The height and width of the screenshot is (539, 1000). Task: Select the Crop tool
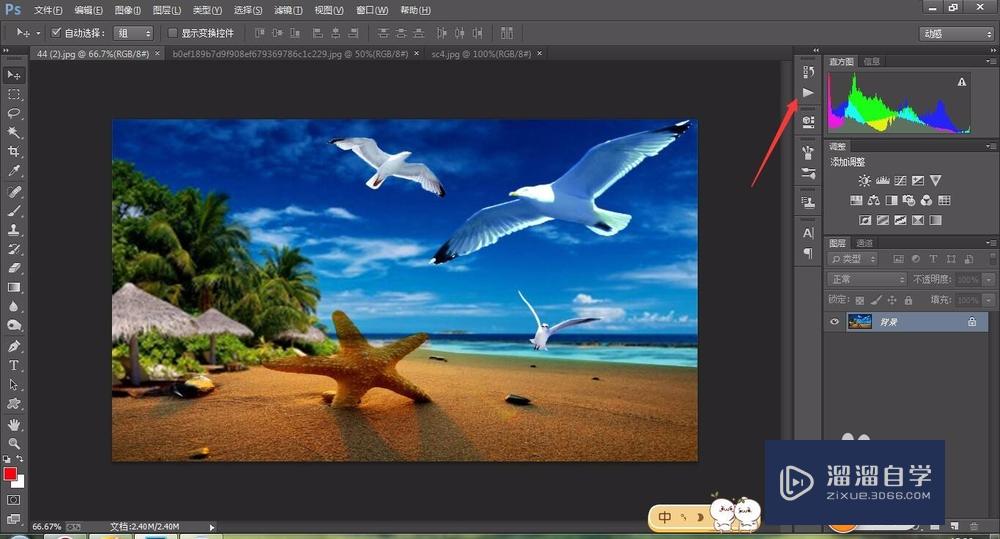click(13, 152)
